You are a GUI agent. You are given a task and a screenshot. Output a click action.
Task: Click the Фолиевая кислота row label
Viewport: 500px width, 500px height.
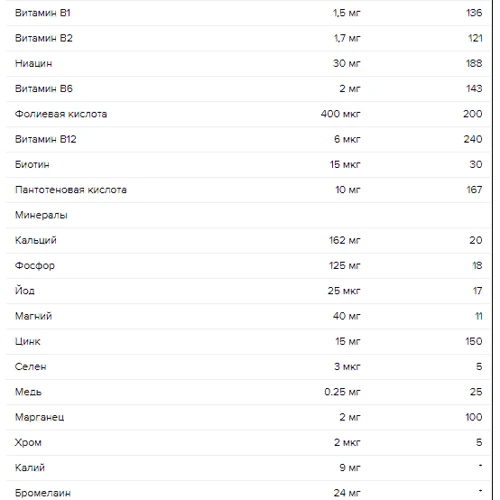[61, 114]
